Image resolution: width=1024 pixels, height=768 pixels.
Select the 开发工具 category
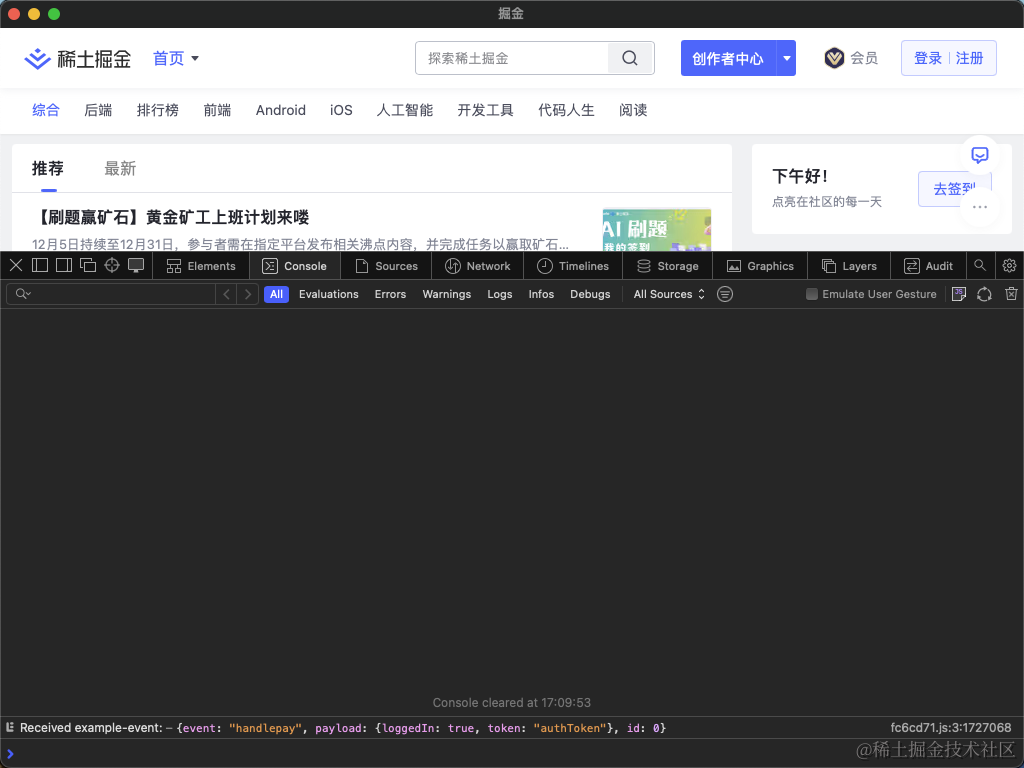(485, 110)
